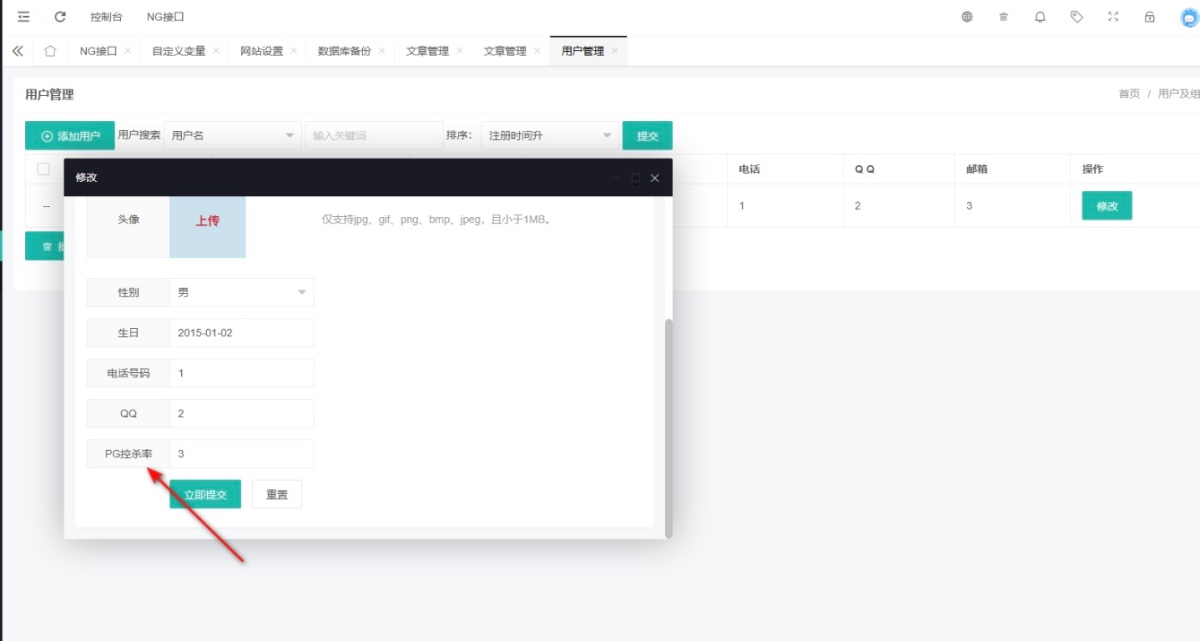Click the dialog's vertical scrollbar
The height and width of the screenshot is (641, 1200).
click(668, 425)
